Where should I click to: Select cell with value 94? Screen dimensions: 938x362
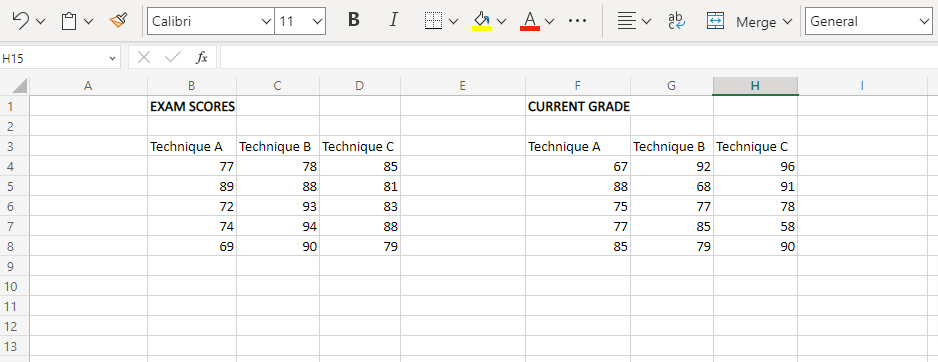tap(278, 226)
